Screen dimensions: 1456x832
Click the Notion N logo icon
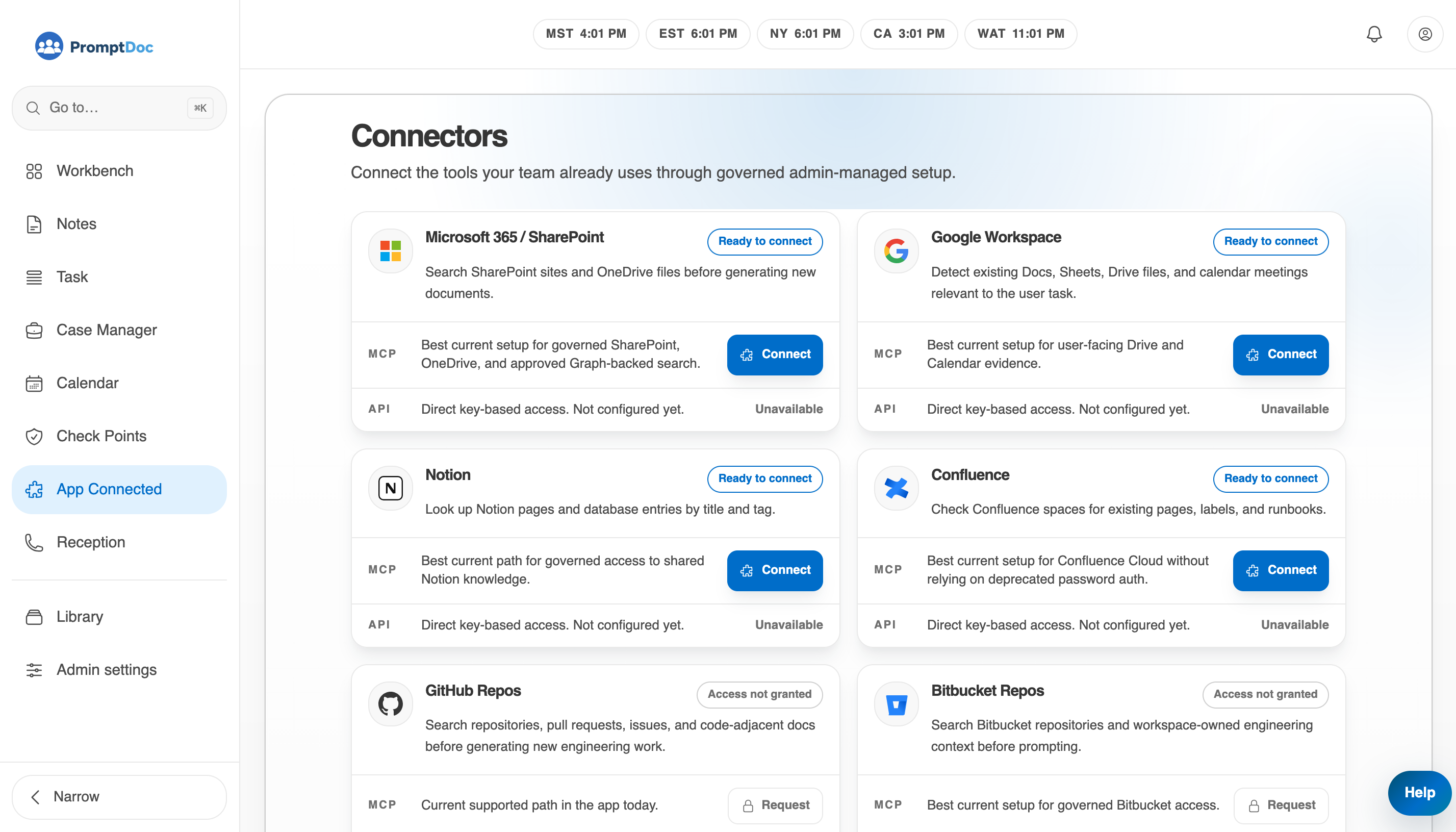tap(391, 488)
